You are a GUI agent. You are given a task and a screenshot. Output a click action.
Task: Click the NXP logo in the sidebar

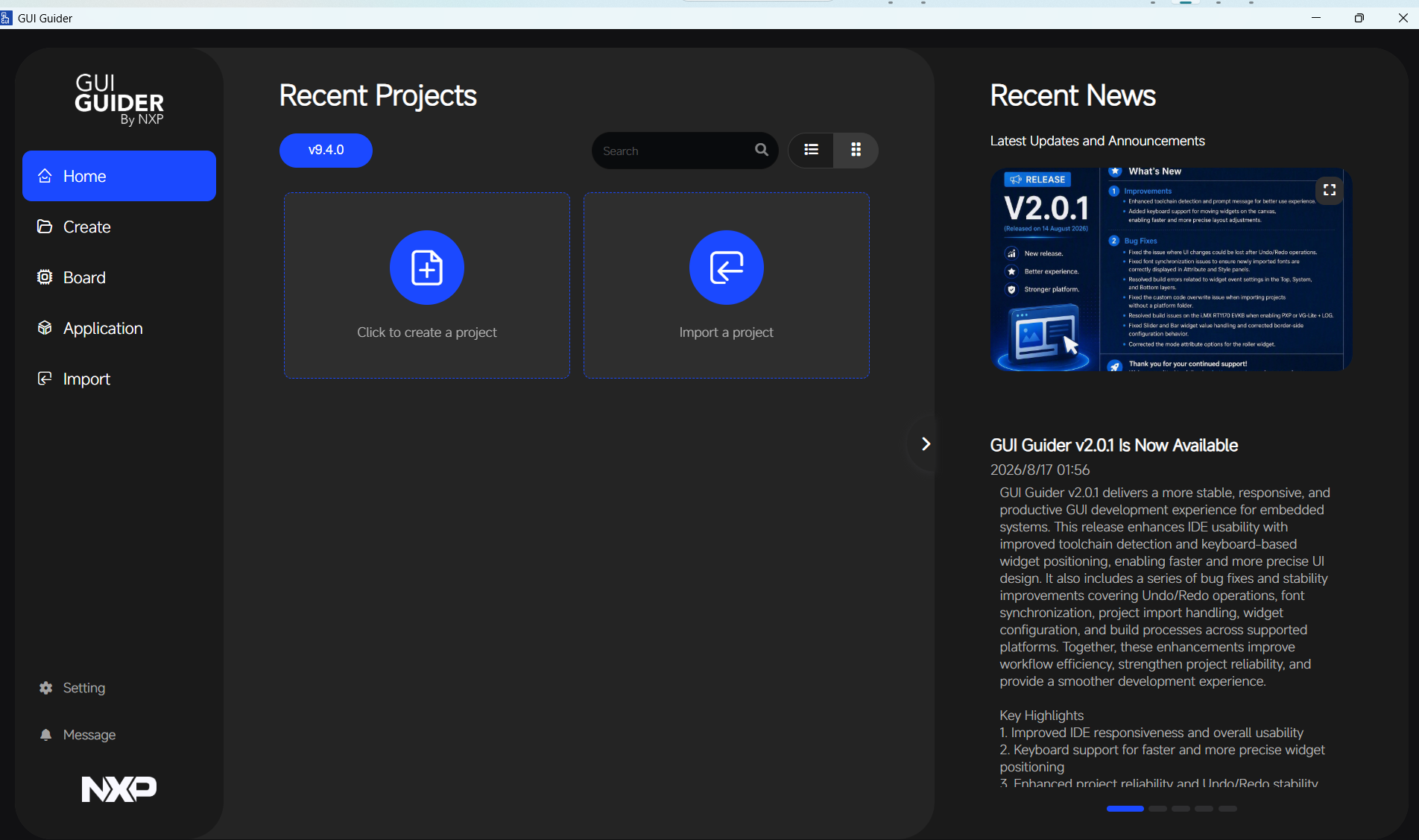[x=119, y=789]
